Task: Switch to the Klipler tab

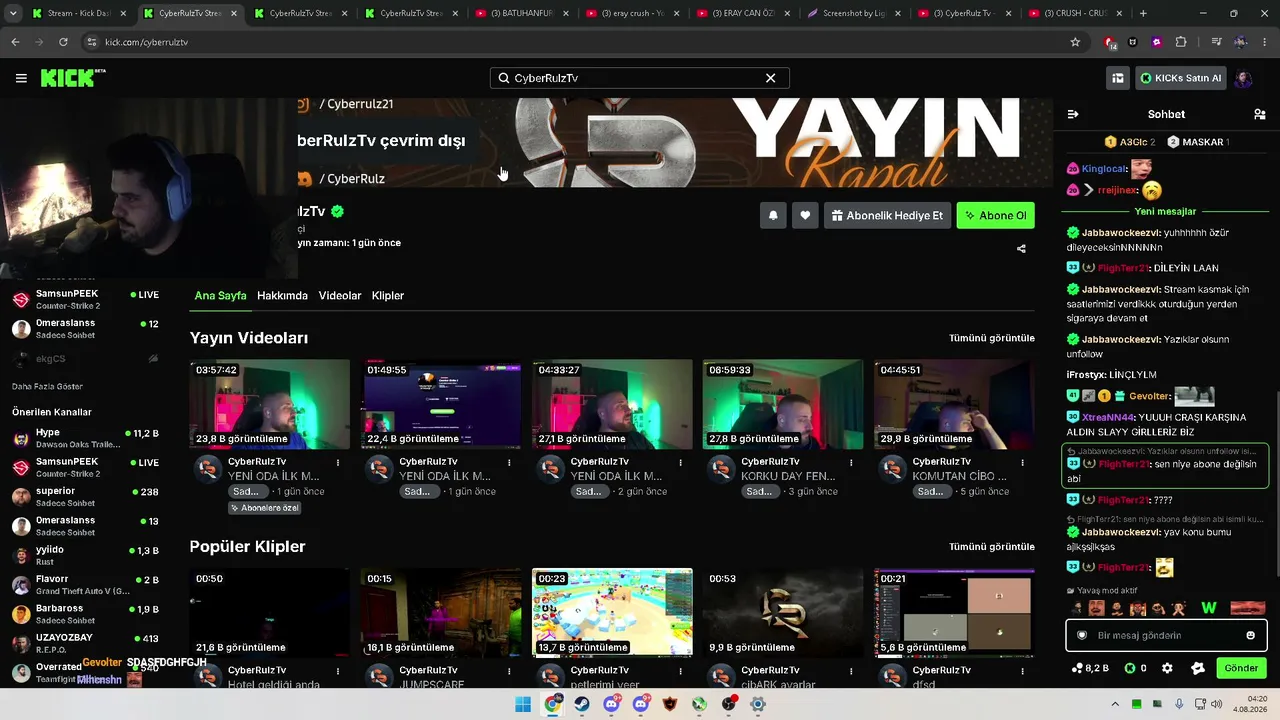Action: (388, 296)
